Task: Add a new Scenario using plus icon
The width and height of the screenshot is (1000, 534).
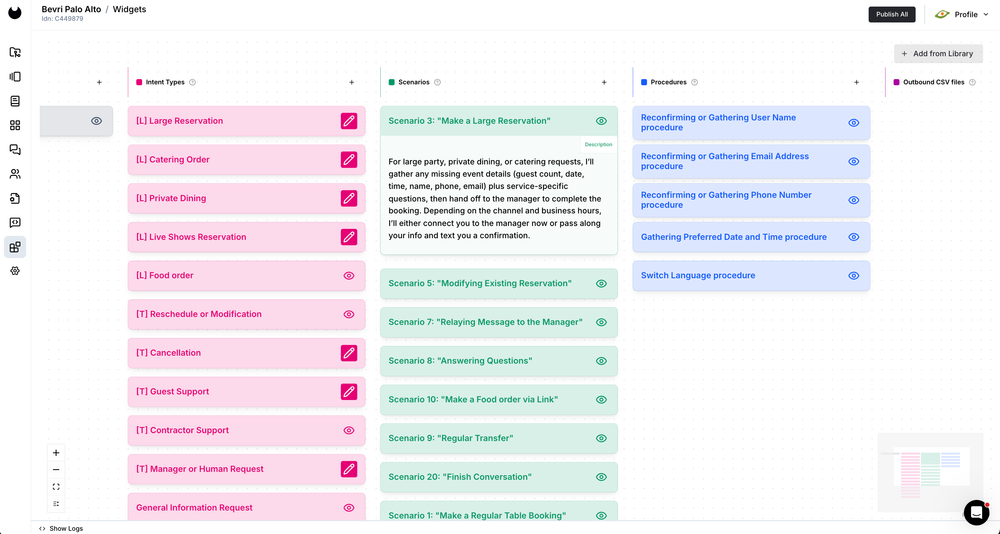Action: click(x=604, y=82)
